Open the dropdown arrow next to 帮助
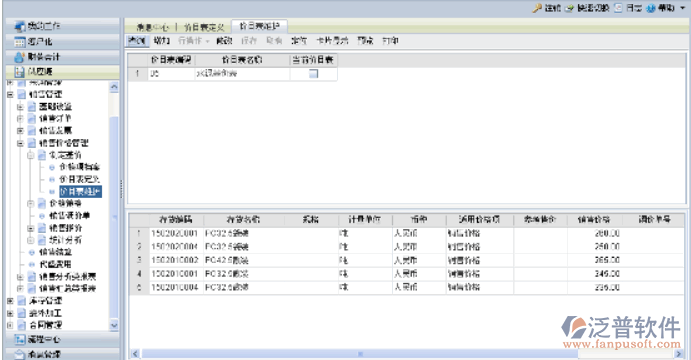This screenshot has width=691, height=360. [683, 8]
